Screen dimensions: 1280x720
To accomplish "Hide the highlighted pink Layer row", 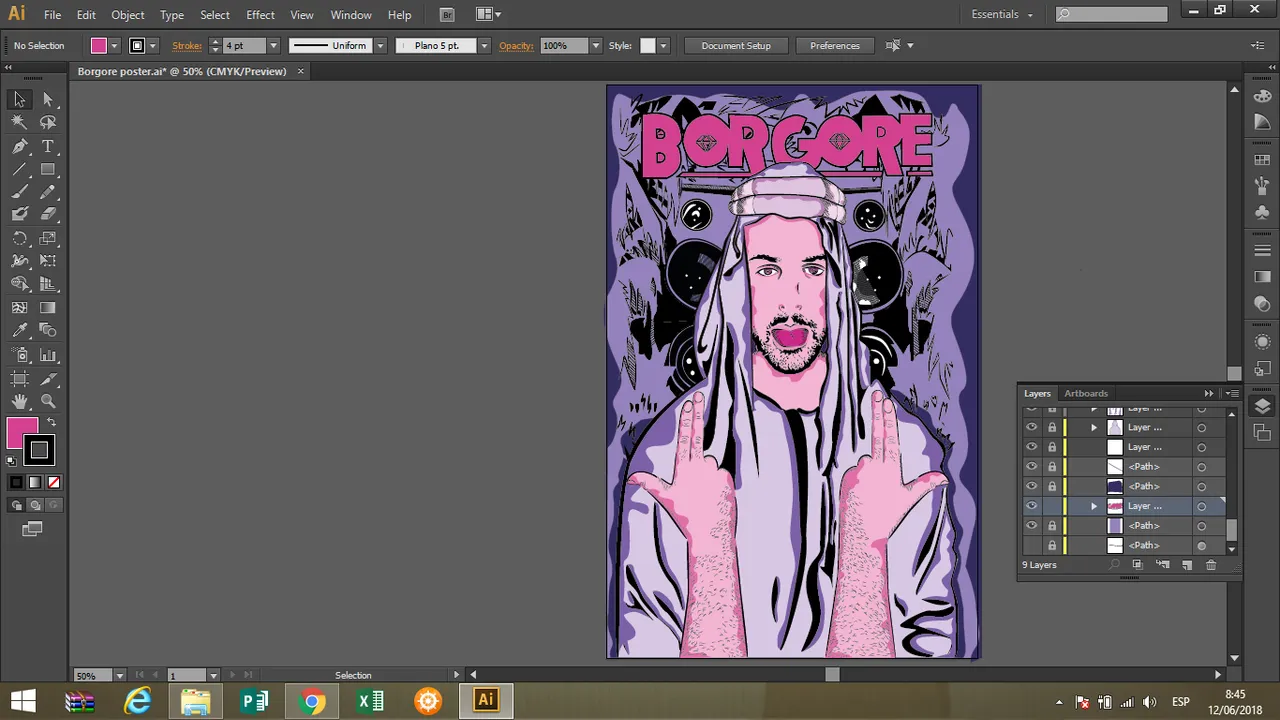I will pyautogui.click(x=1031, y=506).
